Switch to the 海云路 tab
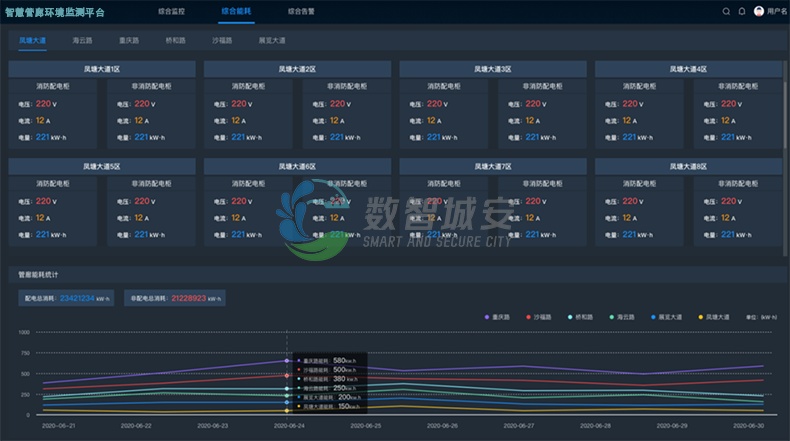The image size is (790, 441). tap(82, 41)
